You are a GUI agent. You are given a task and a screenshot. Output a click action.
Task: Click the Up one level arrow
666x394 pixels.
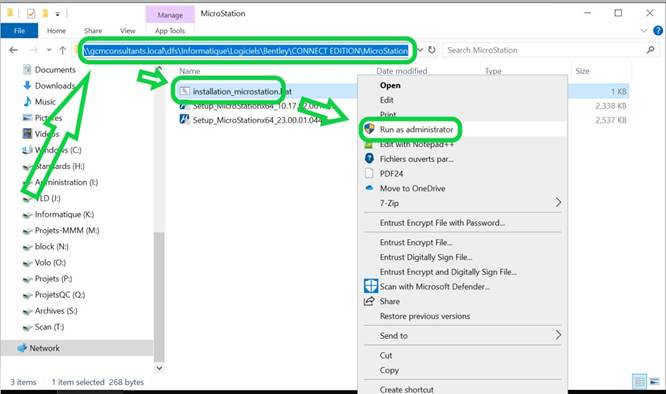click(62, 50)
